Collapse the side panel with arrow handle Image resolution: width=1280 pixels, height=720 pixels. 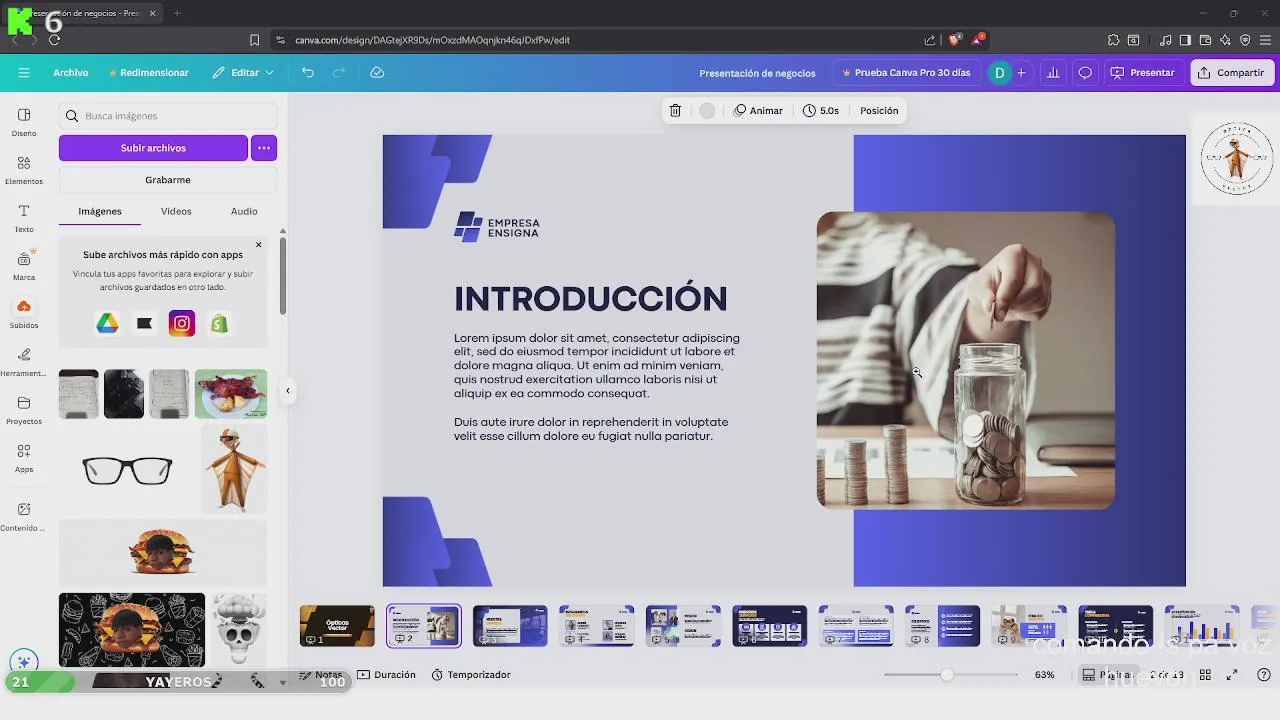click(x=288, y=391)
